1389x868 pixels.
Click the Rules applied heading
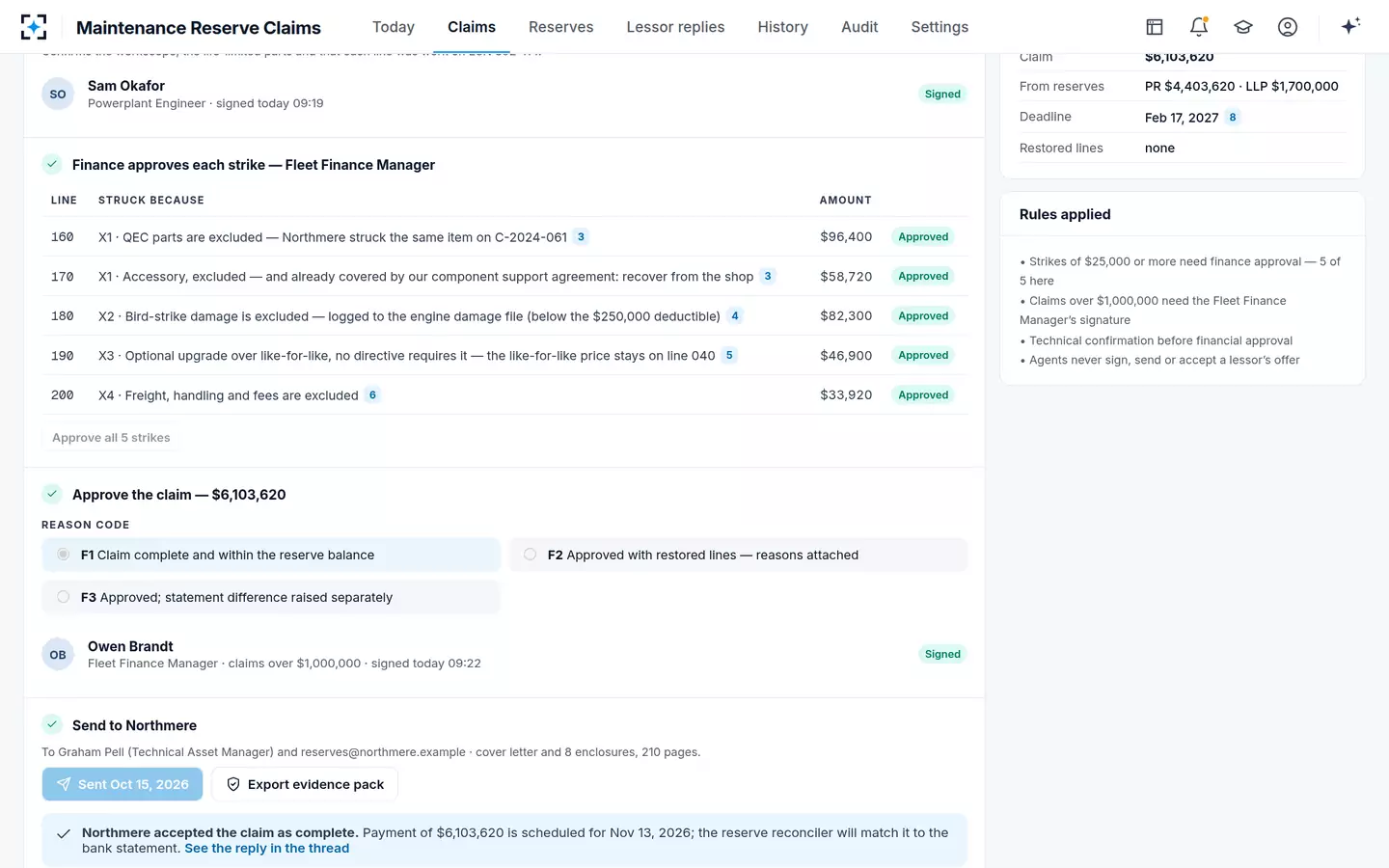(1065, 214)
